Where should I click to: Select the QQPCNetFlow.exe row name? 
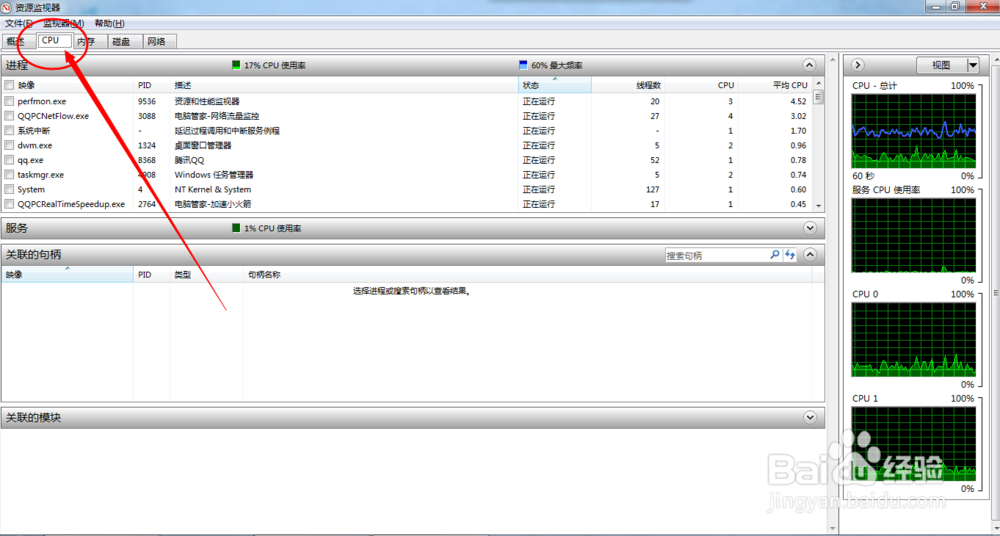pos(53,116)
